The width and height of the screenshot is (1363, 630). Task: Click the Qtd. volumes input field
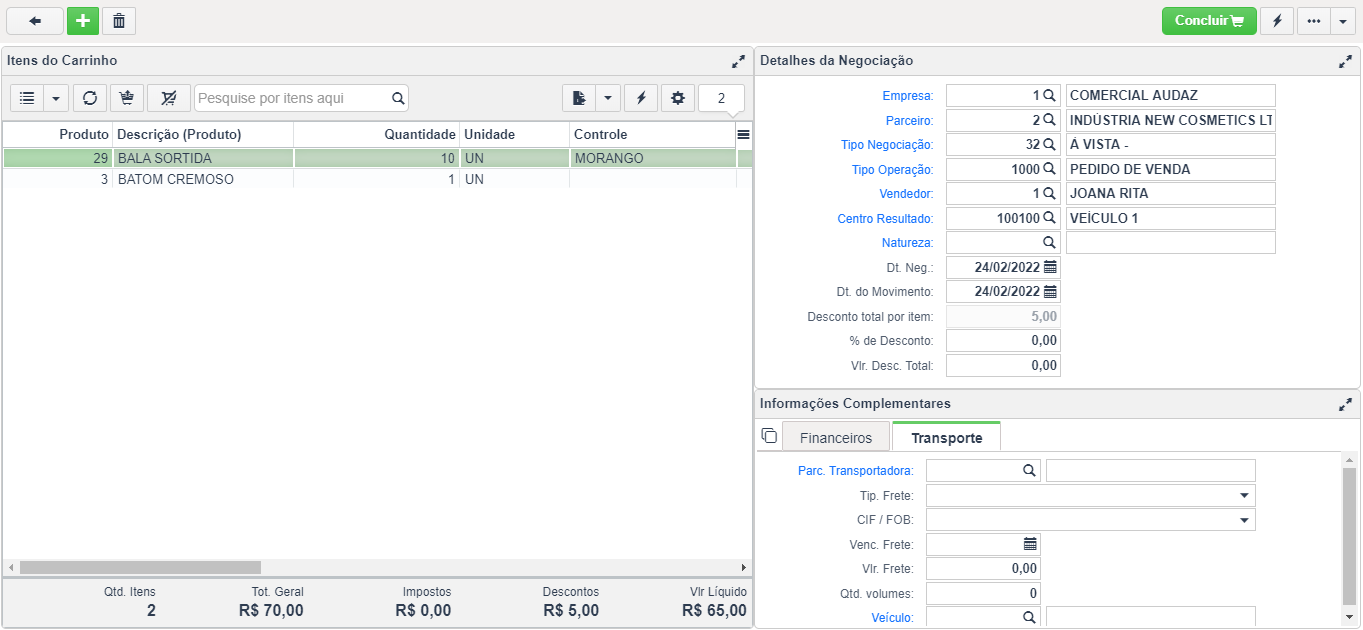tap(983, 593)
